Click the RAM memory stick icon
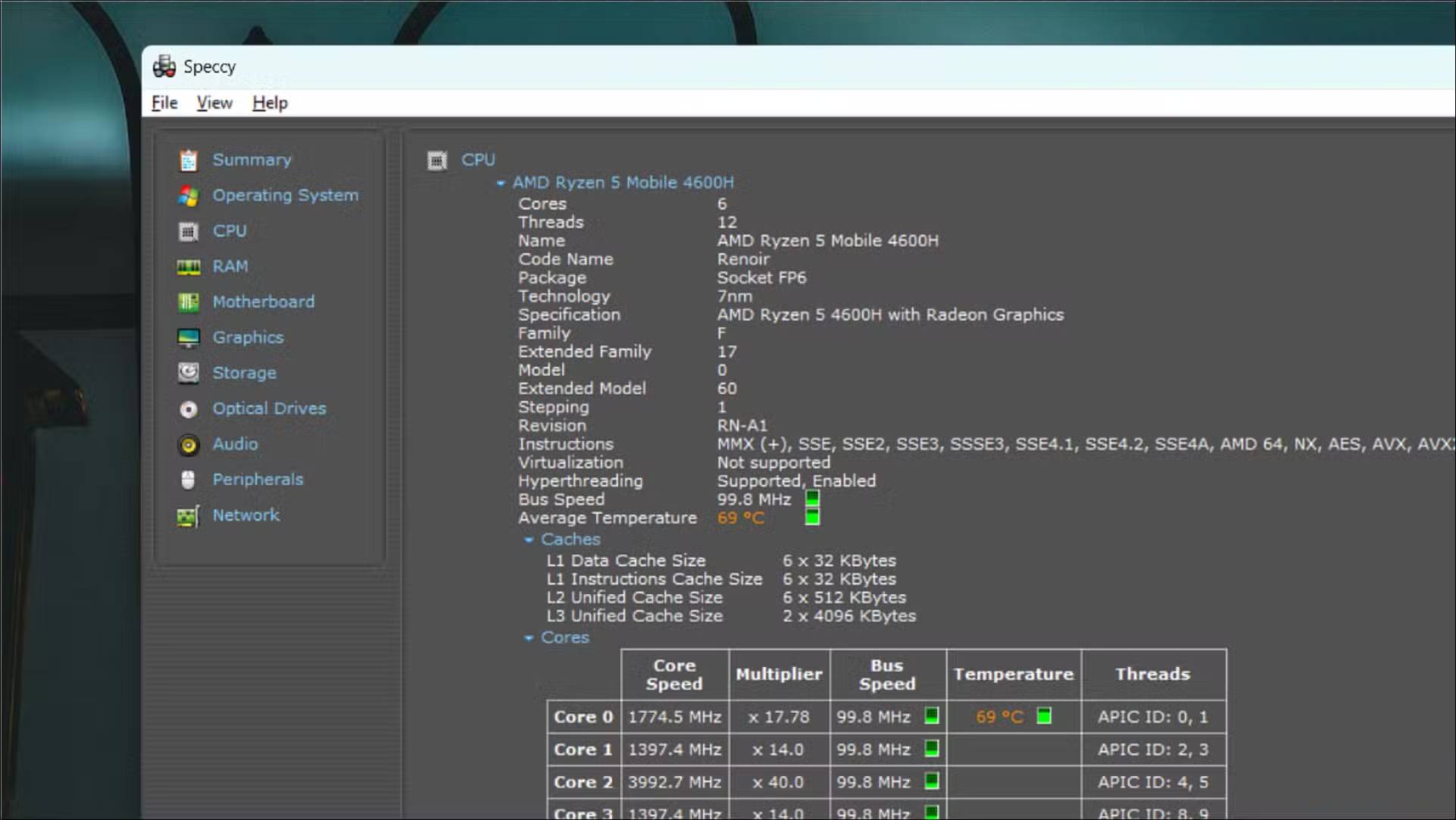 188,267
